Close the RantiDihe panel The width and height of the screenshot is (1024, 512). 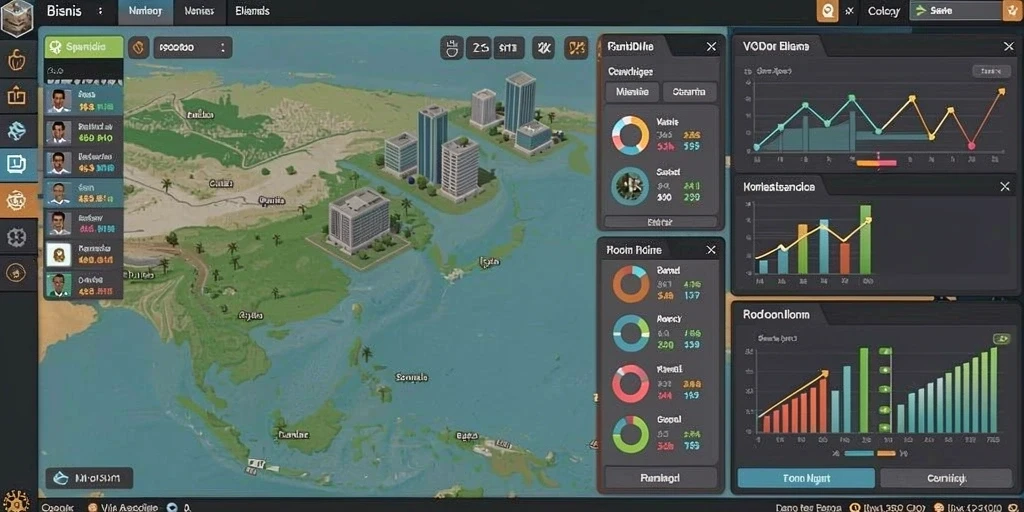tap(711, 47)
